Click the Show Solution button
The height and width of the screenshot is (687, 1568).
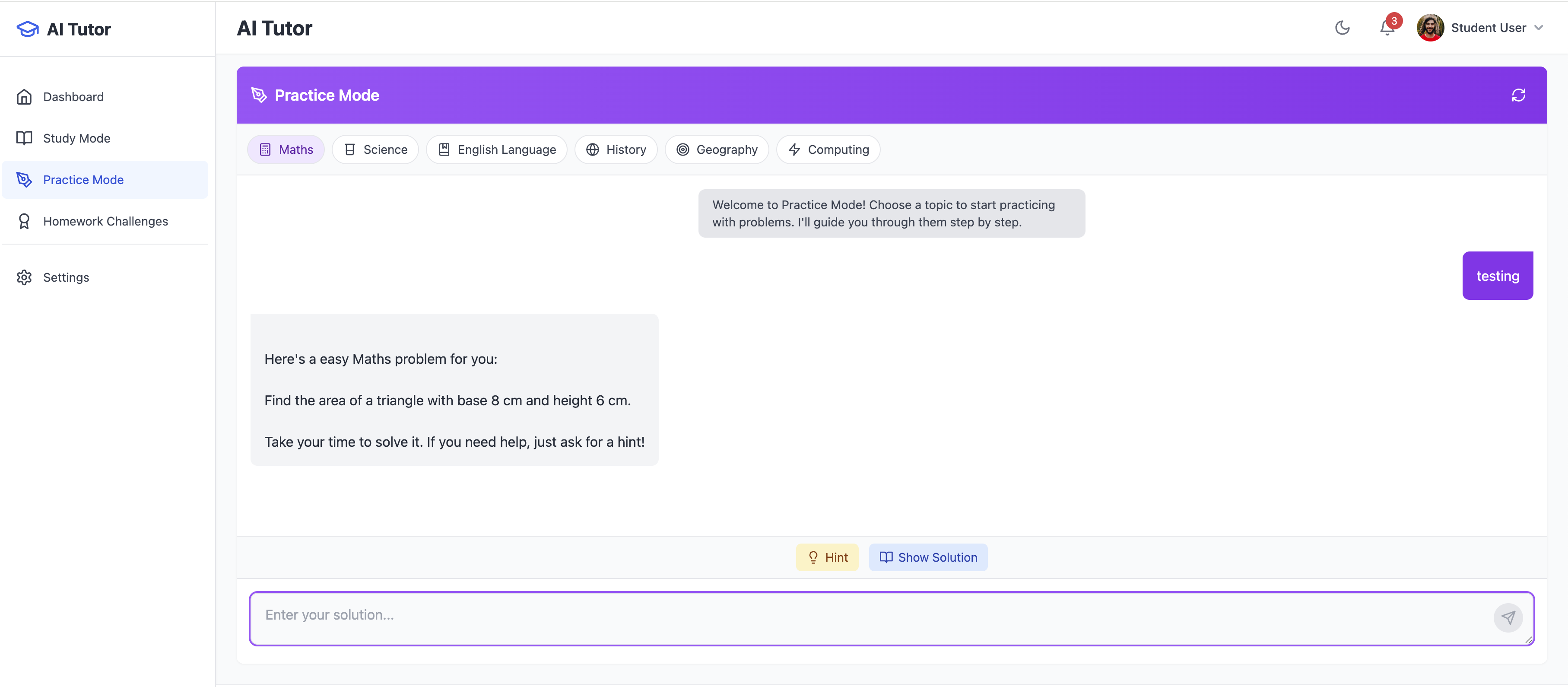(x=928, y=557)
